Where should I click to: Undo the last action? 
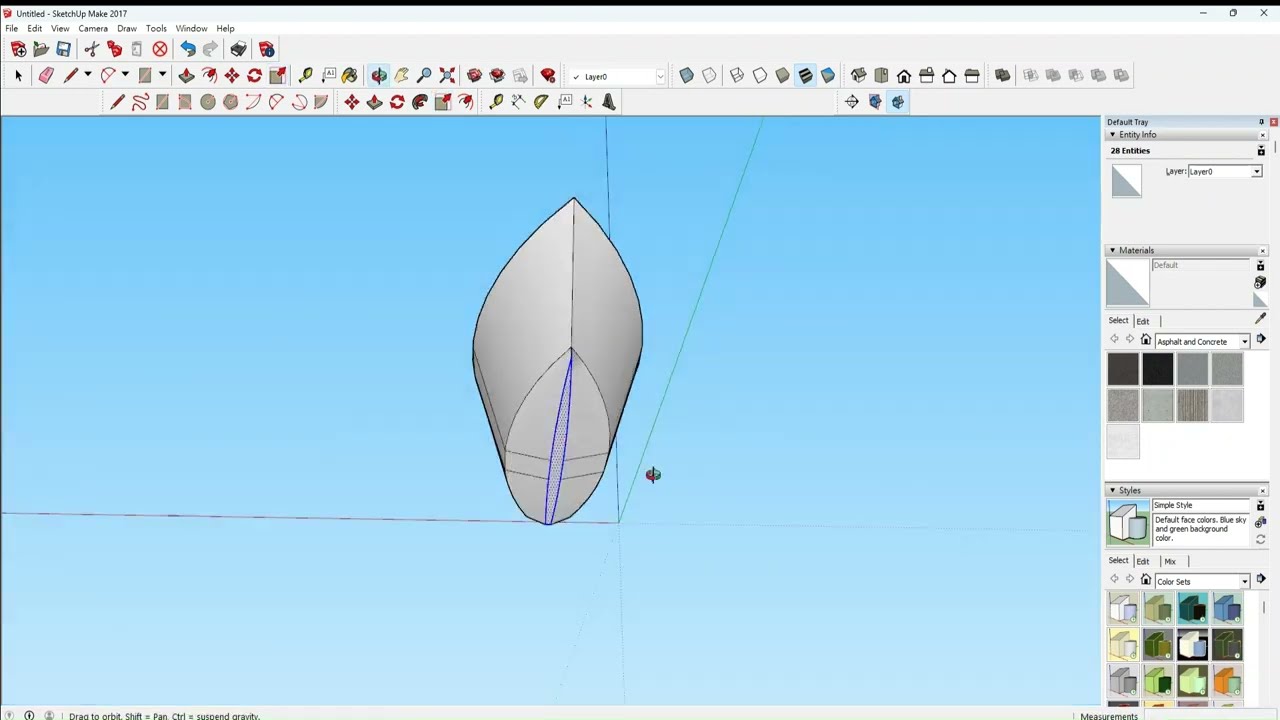click(x=187, y=49)
